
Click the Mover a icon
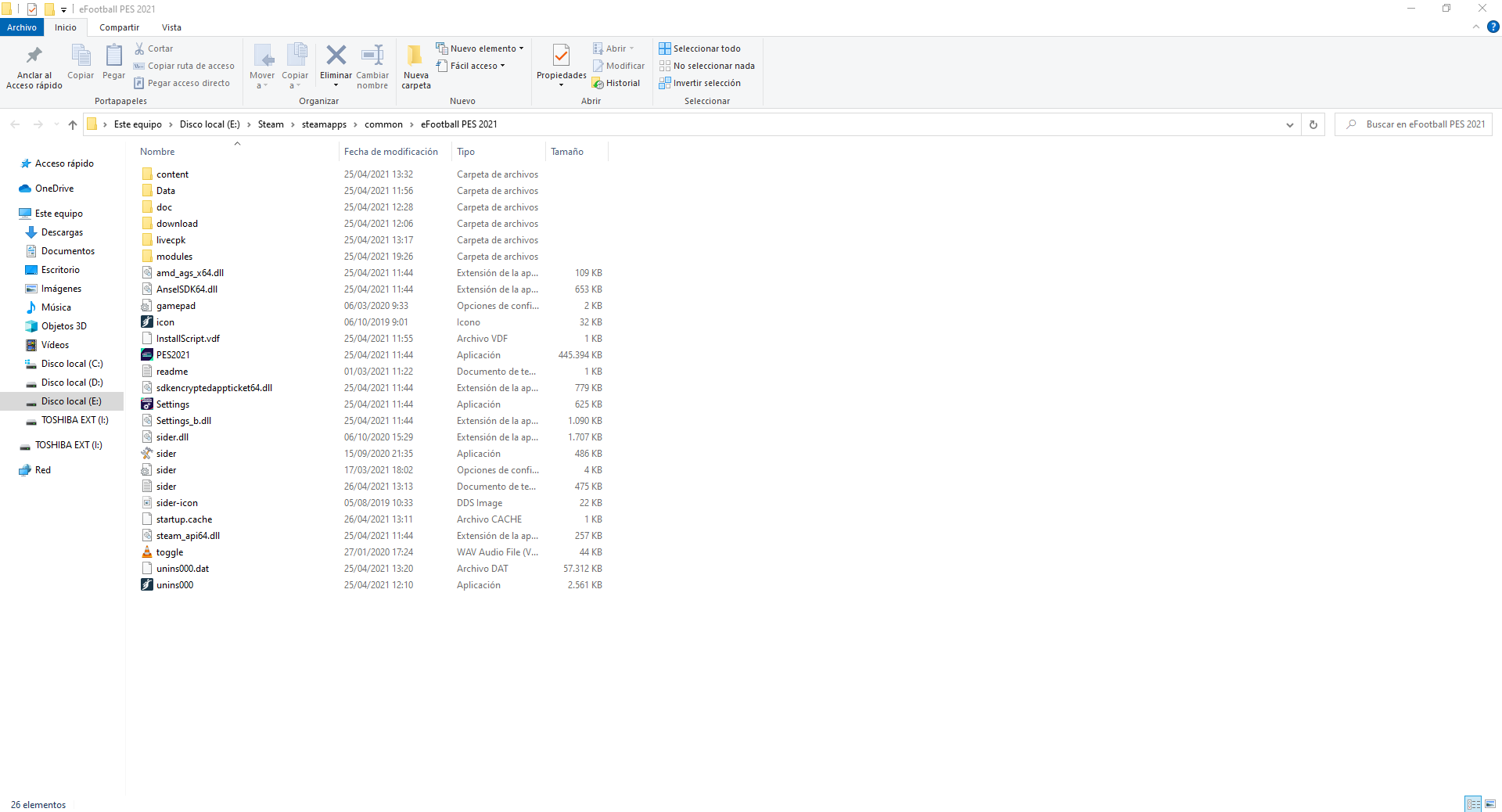point(263,56)
